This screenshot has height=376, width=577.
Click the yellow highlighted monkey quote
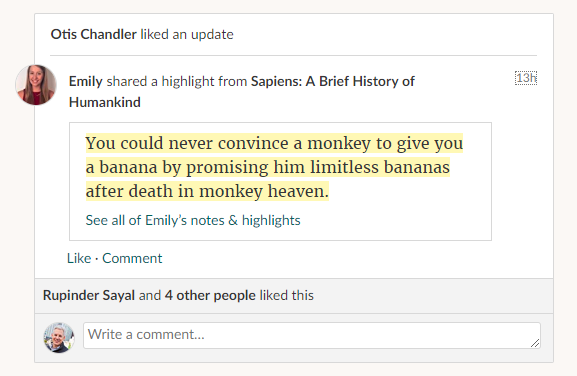pyautogui.click(x=274, y=167)
